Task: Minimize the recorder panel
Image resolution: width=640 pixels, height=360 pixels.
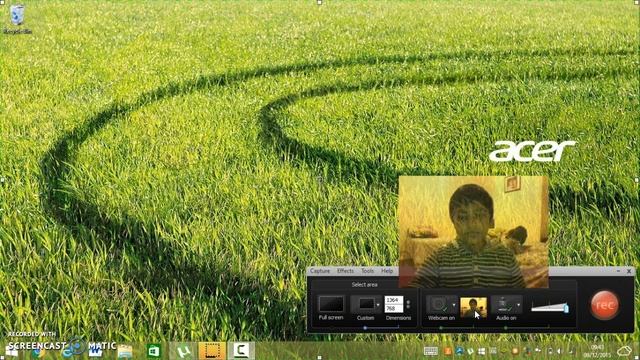Action: pos(618,271)
